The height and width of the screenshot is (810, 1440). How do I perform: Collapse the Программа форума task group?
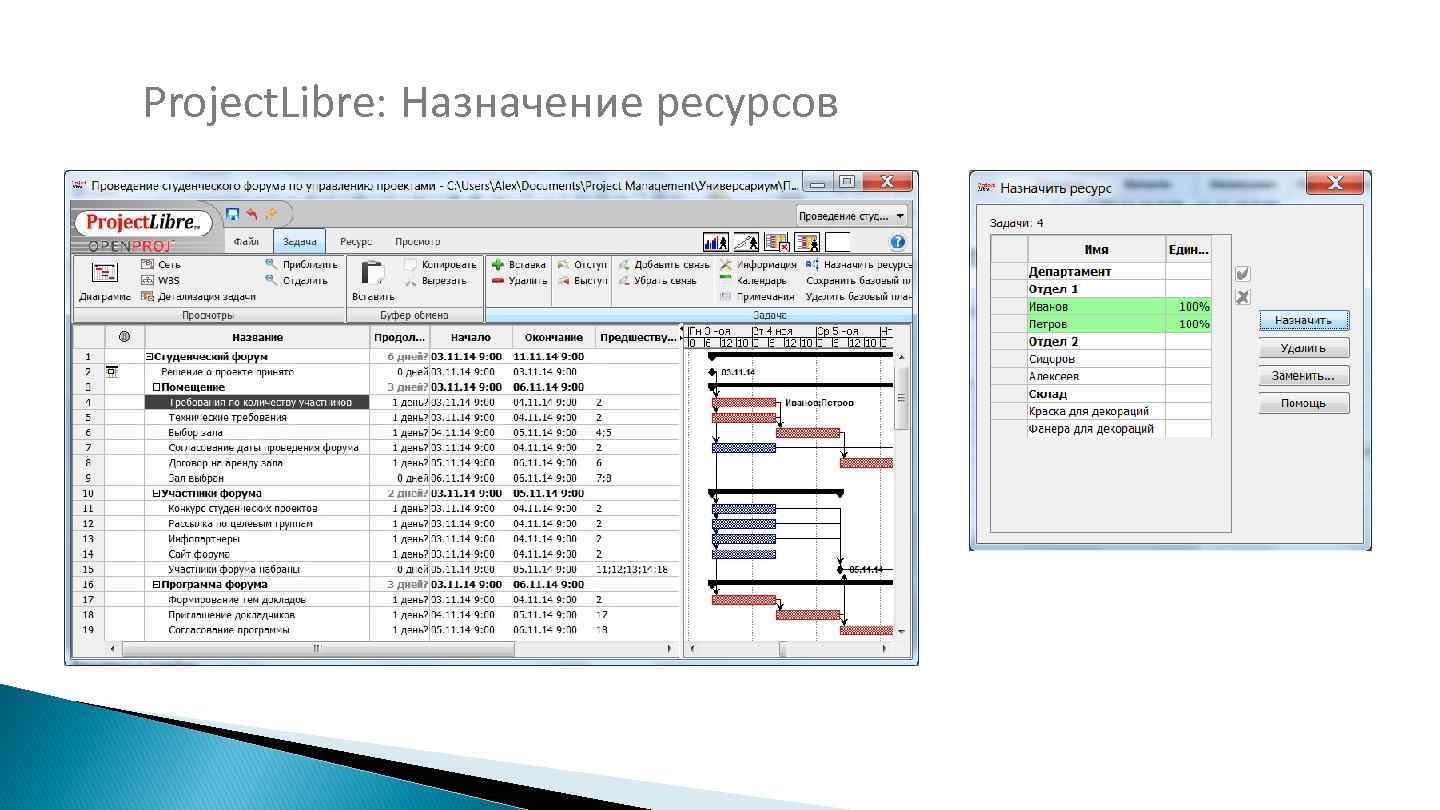[156, 584]
